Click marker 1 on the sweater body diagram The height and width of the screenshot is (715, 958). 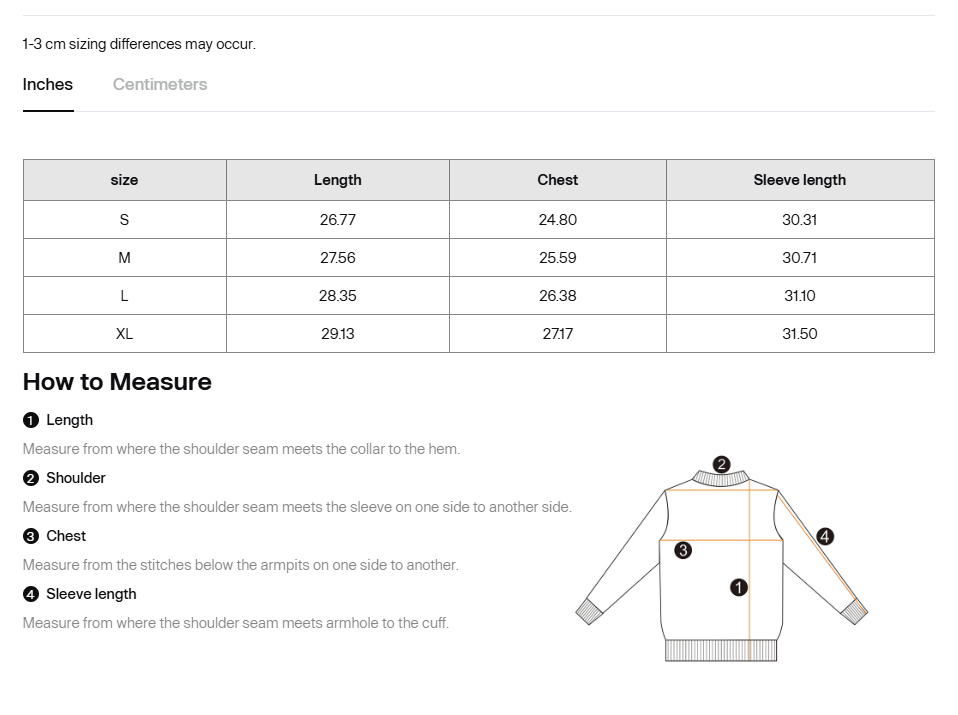(x=739, y=587)
